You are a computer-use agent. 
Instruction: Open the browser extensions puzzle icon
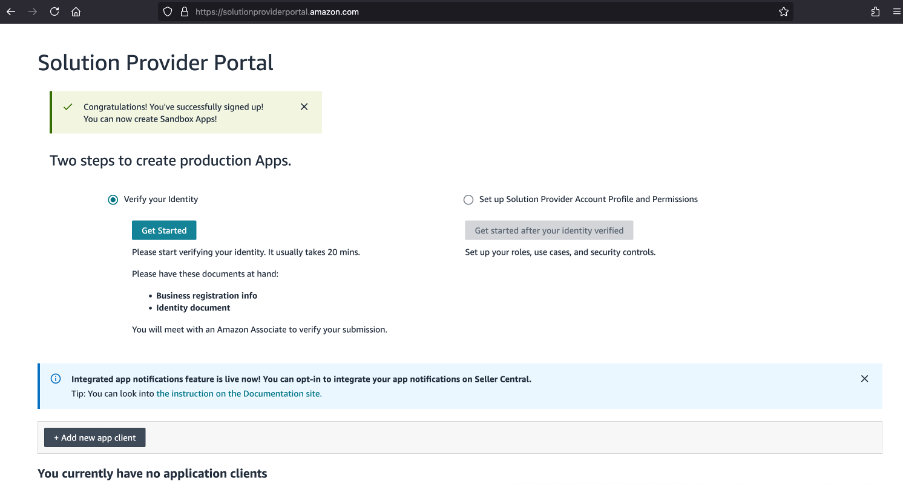coord(875,12)
